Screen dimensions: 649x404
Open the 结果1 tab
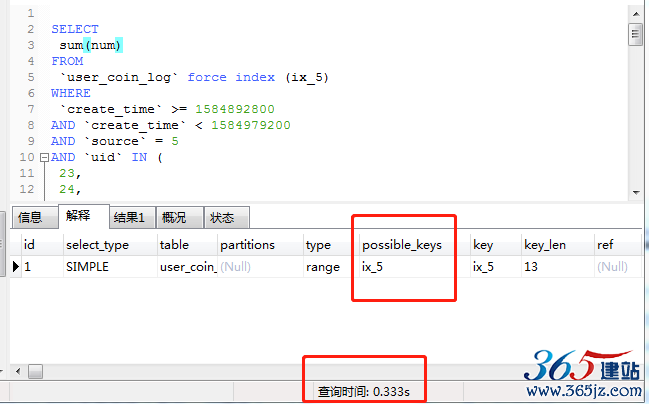(129, 218)
